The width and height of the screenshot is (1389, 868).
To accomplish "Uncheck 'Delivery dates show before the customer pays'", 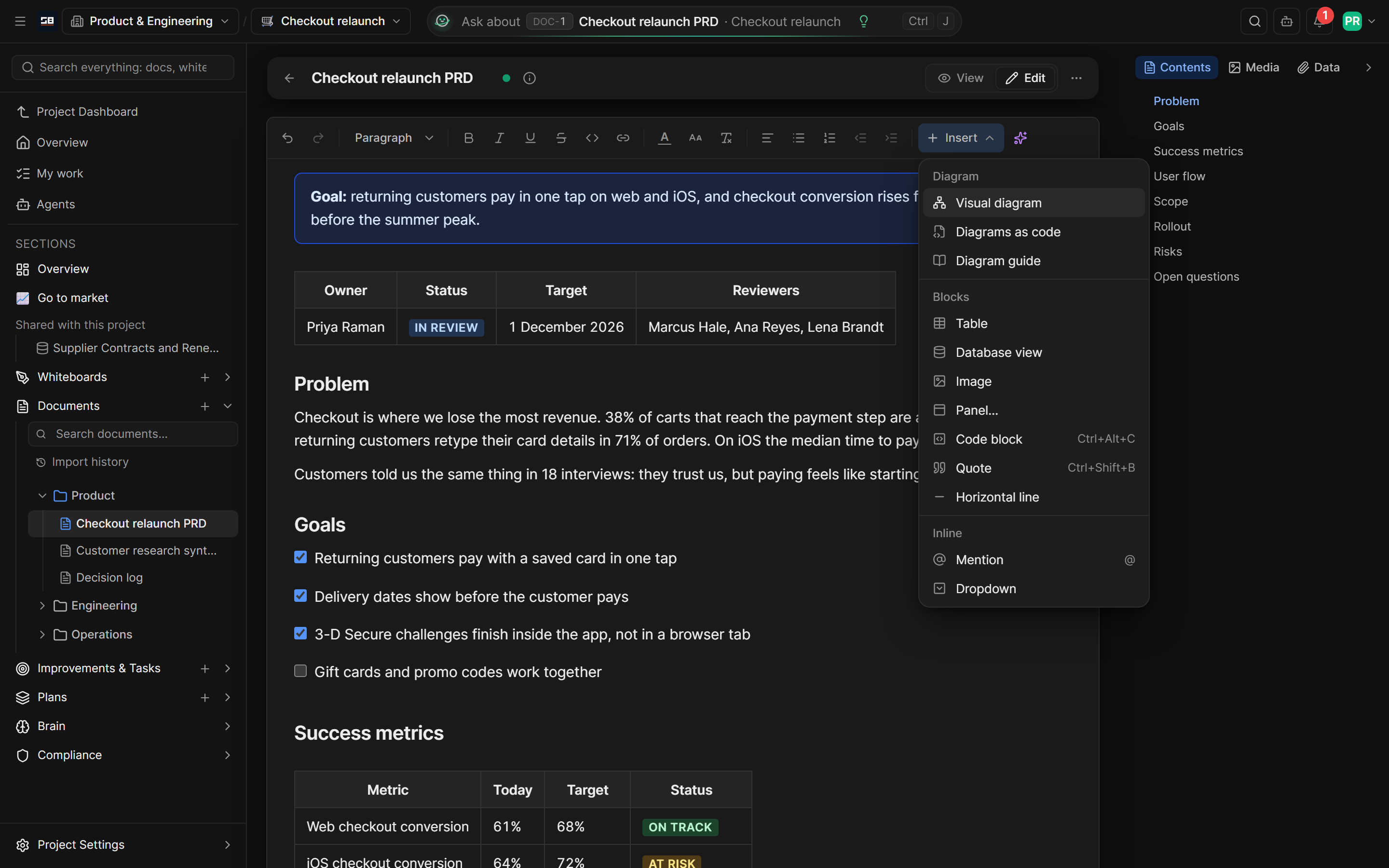I will 300,596.
